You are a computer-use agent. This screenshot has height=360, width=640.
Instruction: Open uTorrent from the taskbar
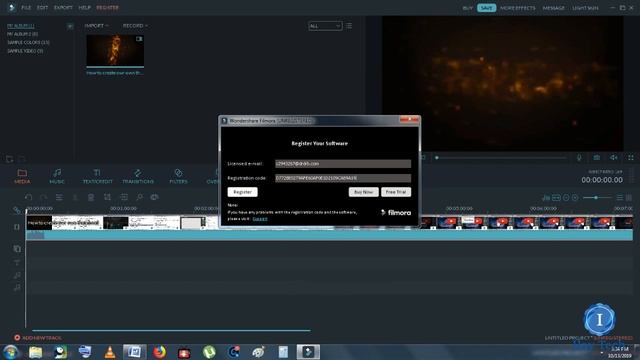(x=209, y=352)
